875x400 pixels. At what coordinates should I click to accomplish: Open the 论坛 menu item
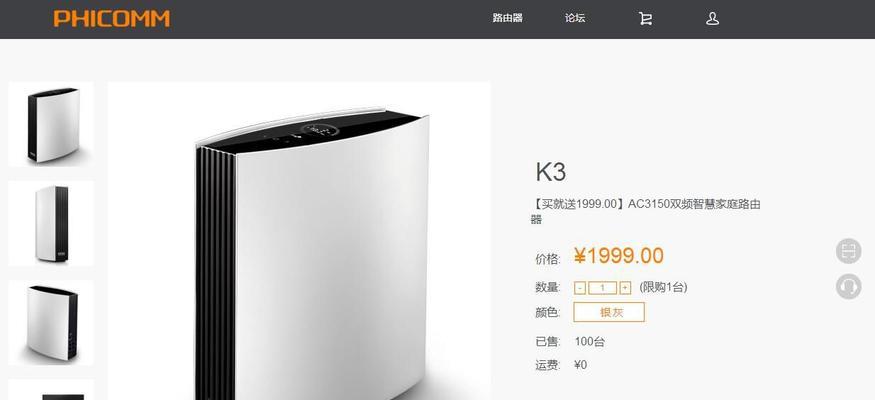pos(575,18)
